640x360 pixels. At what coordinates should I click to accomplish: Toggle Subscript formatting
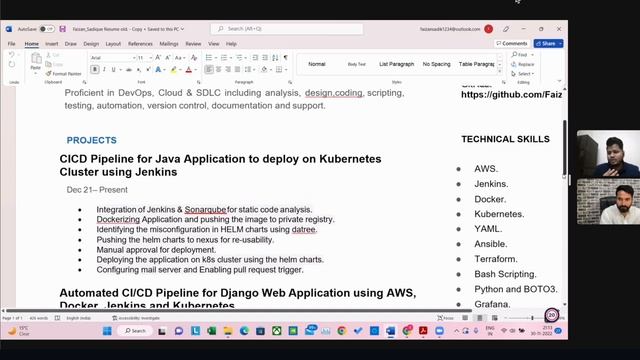point(139,70)
